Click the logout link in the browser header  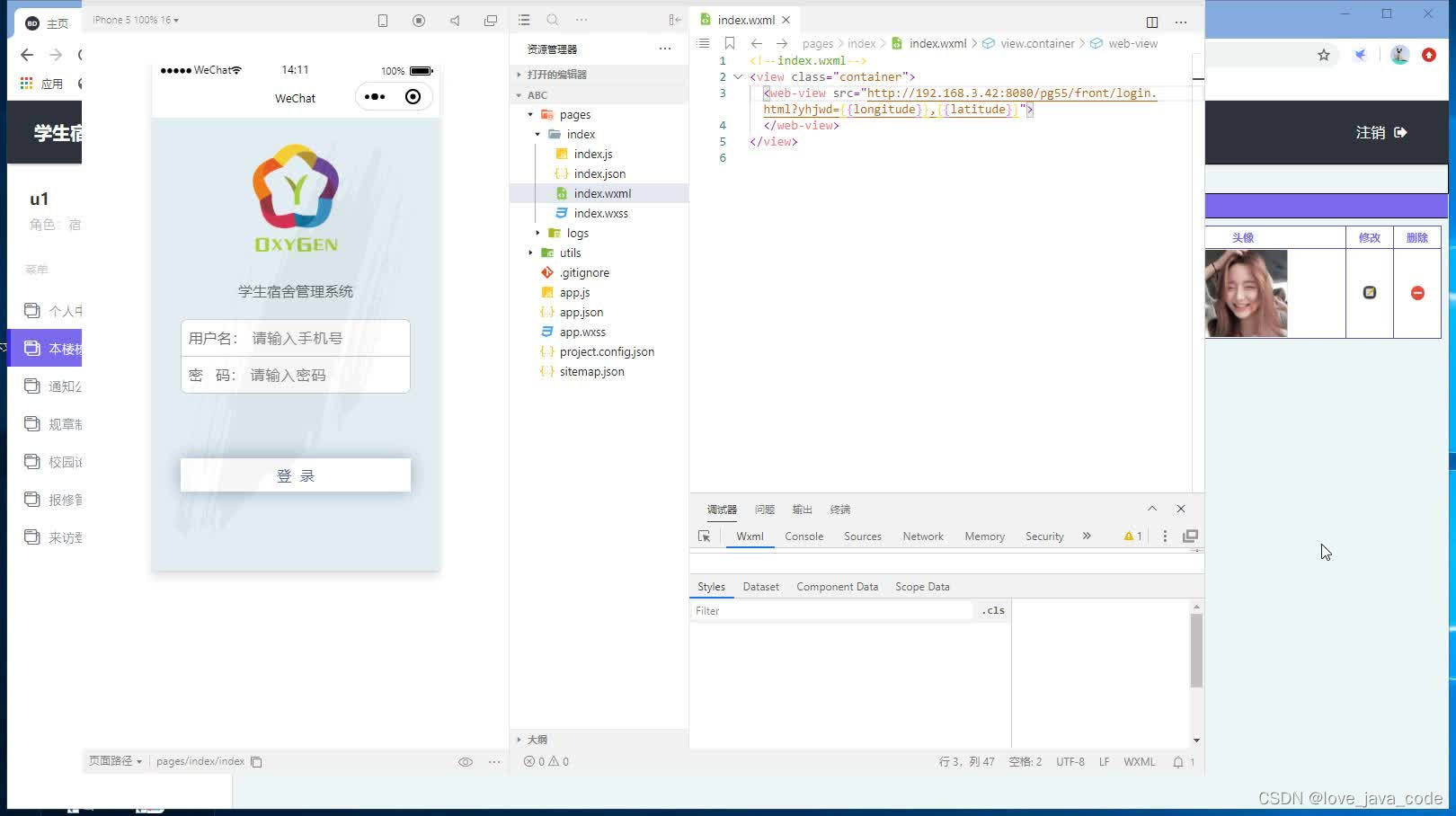(x=1381, y=133)
